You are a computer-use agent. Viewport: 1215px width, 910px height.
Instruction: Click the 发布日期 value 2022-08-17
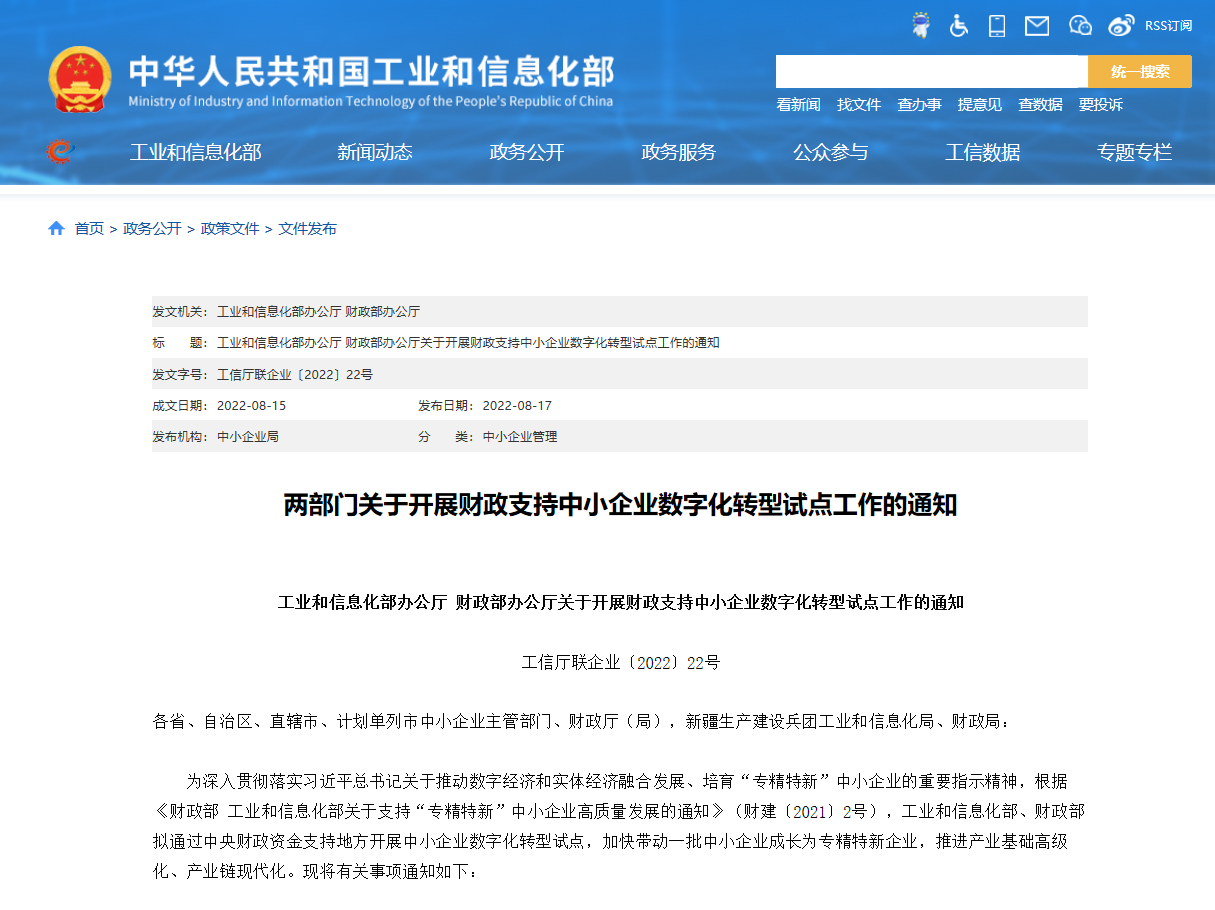pyautogui.click(x=517, y=405)
